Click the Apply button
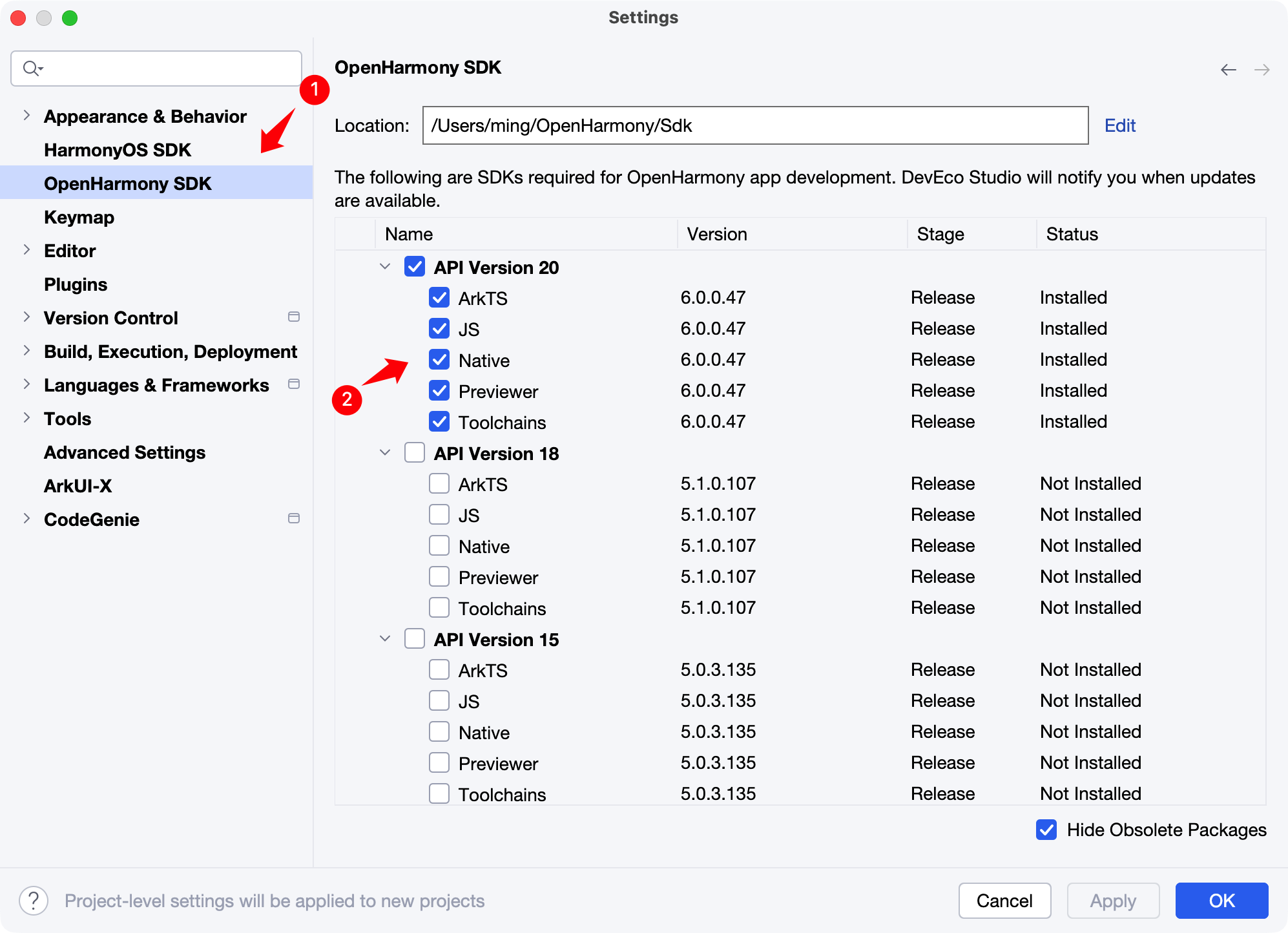 tap(1113, 900)
